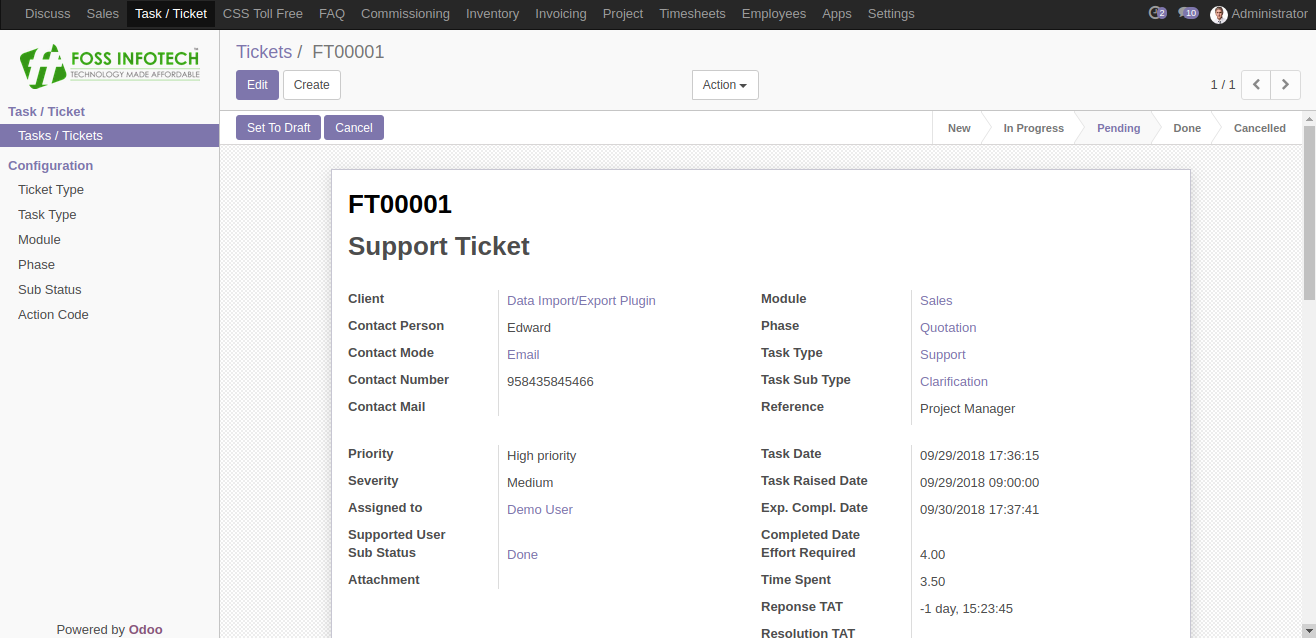Click the Cancel button
The image size is (1316, 638).
(x=354, y=128)
